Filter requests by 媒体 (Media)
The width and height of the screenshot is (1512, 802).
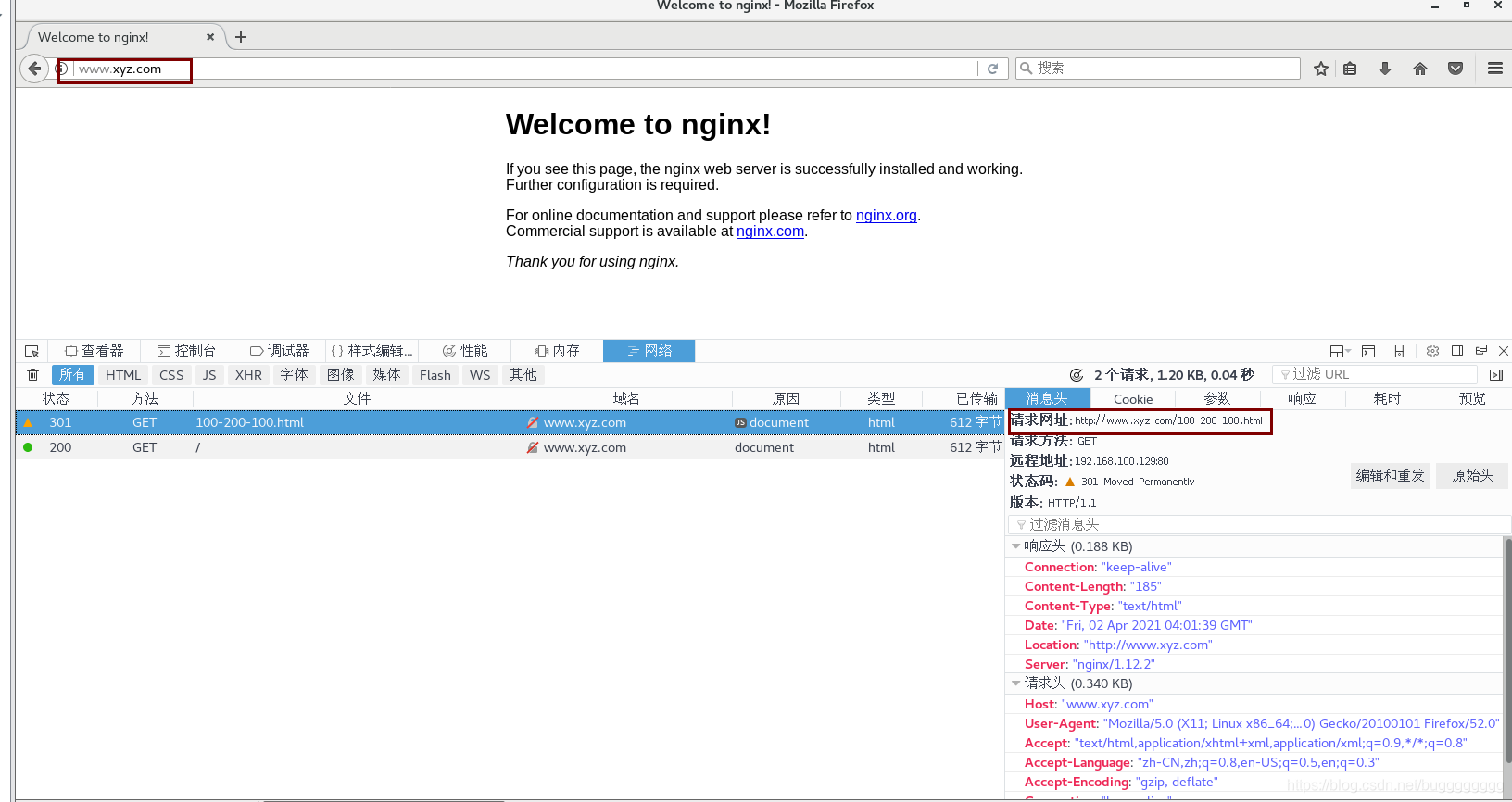point(386,375)
